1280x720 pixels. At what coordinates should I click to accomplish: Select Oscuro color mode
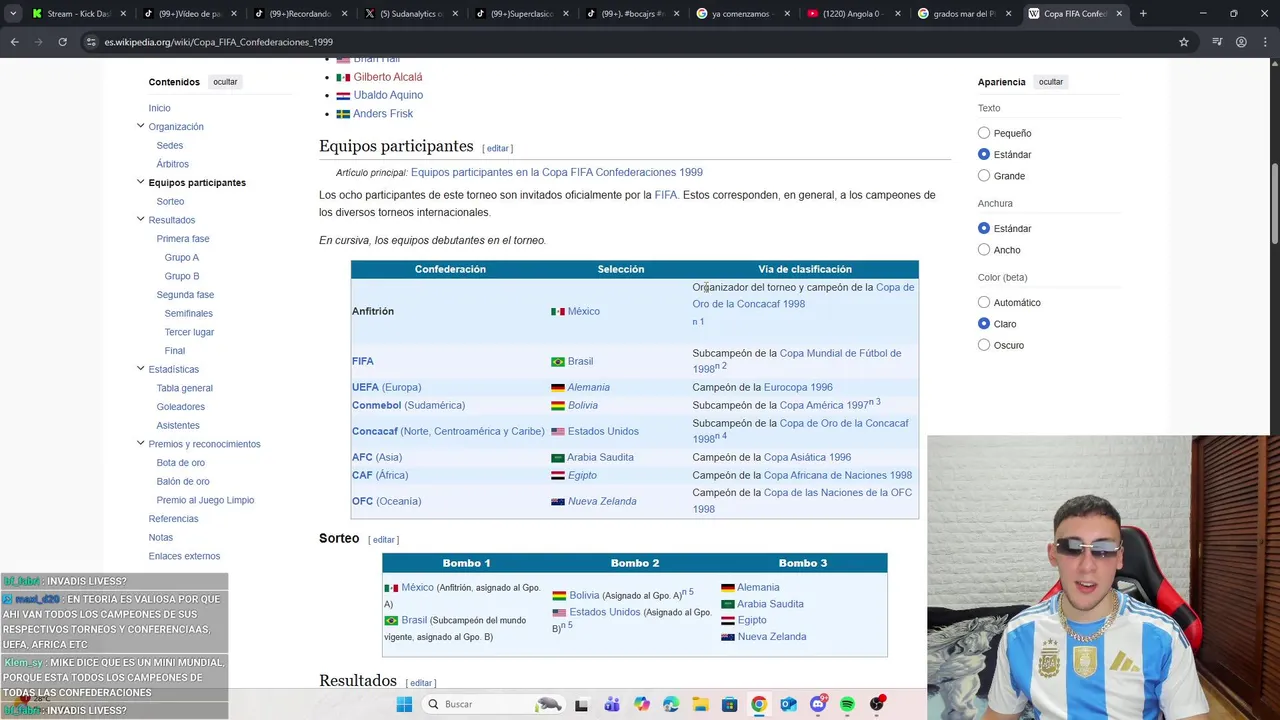click(x=984, y=345)
